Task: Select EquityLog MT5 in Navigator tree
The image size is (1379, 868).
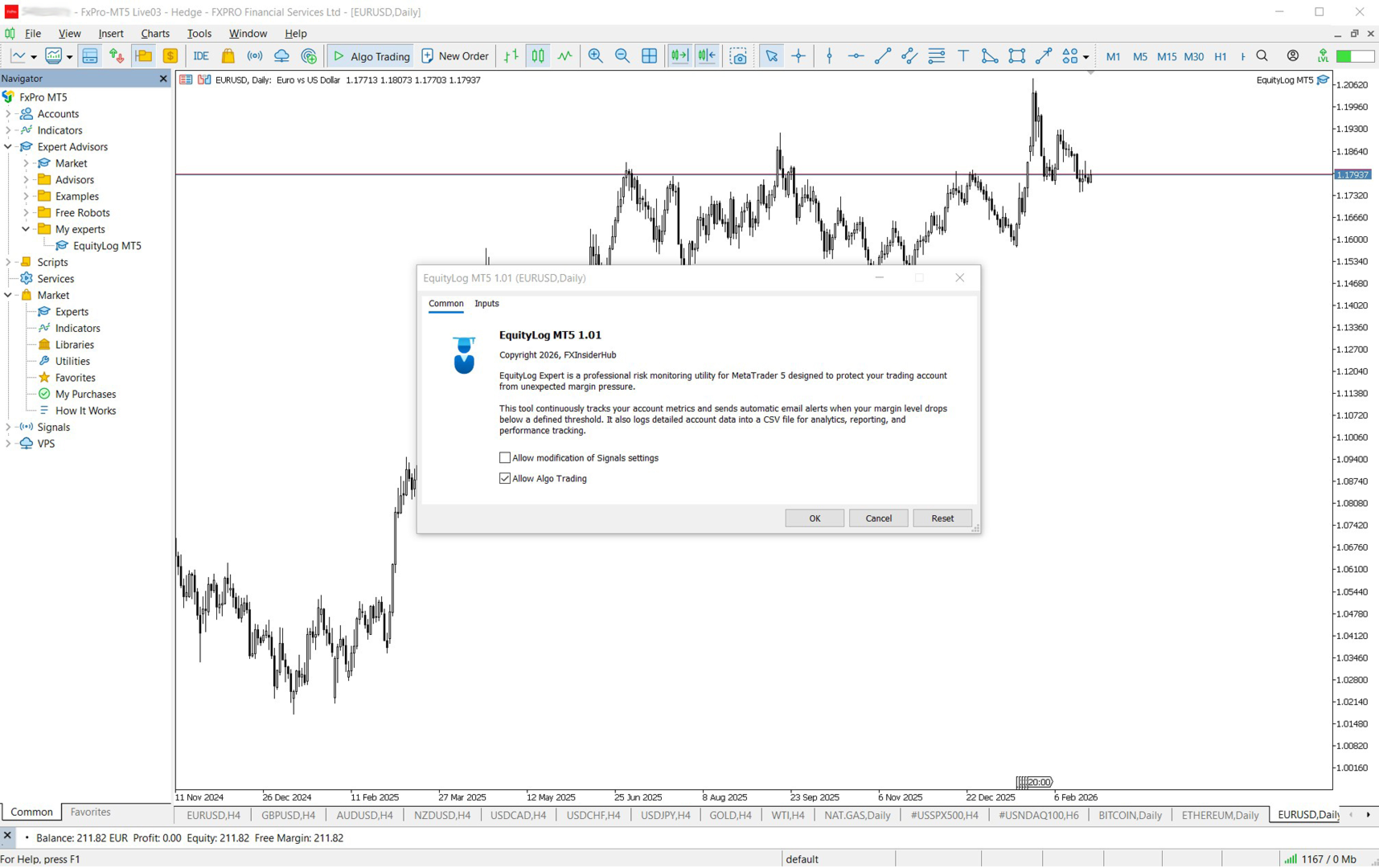Action: pos(107,246)
